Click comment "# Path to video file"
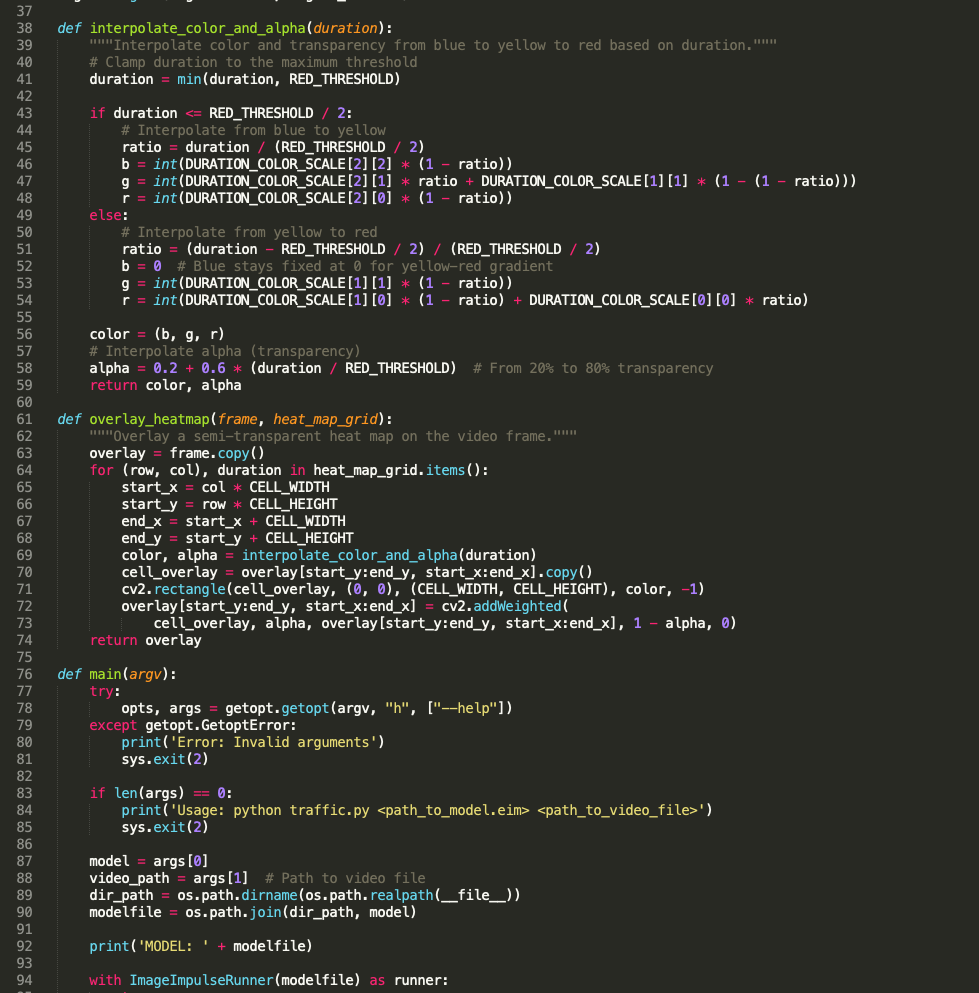This screenshot has height=993, width=979. coord(345,878)
